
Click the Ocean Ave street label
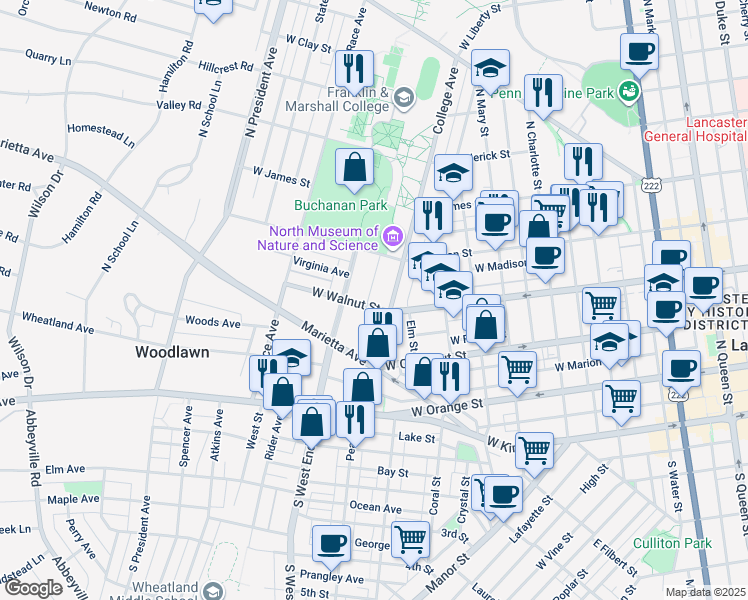click(x=375, y=507)
